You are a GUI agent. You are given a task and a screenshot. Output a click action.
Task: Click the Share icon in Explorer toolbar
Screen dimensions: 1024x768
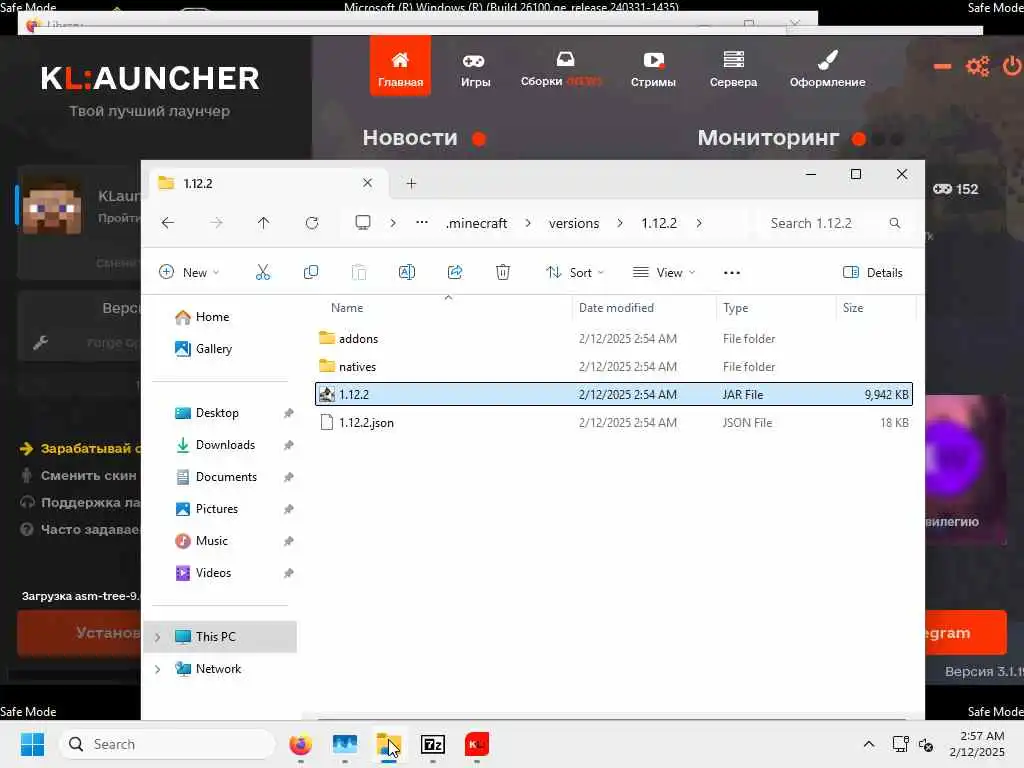455,272
